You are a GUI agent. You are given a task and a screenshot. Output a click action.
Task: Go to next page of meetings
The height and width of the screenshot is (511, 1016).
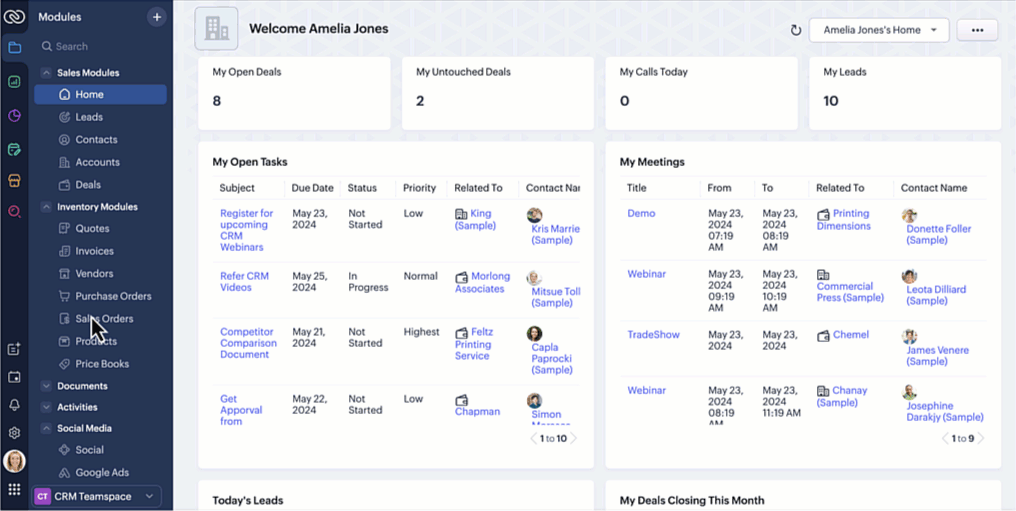pos(980,438)
